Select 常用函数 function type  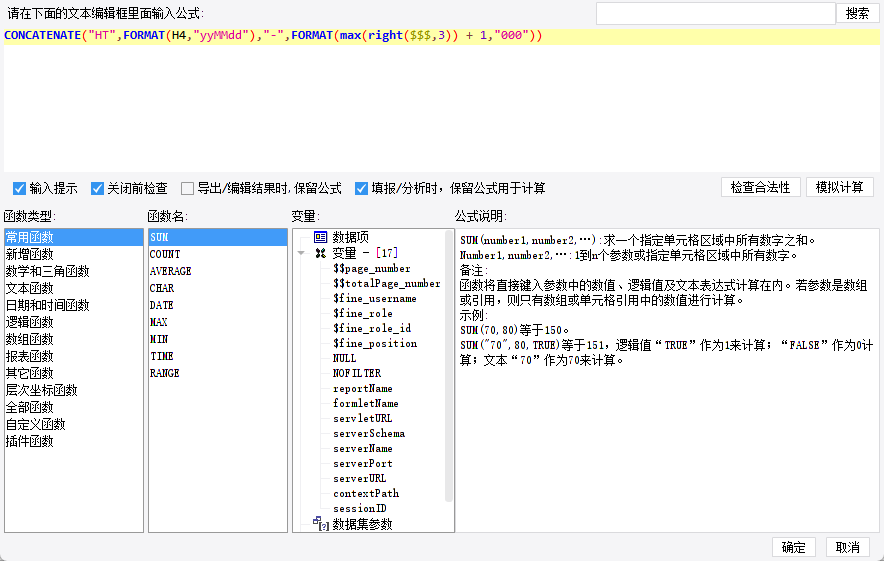click(x=74, y=237)
